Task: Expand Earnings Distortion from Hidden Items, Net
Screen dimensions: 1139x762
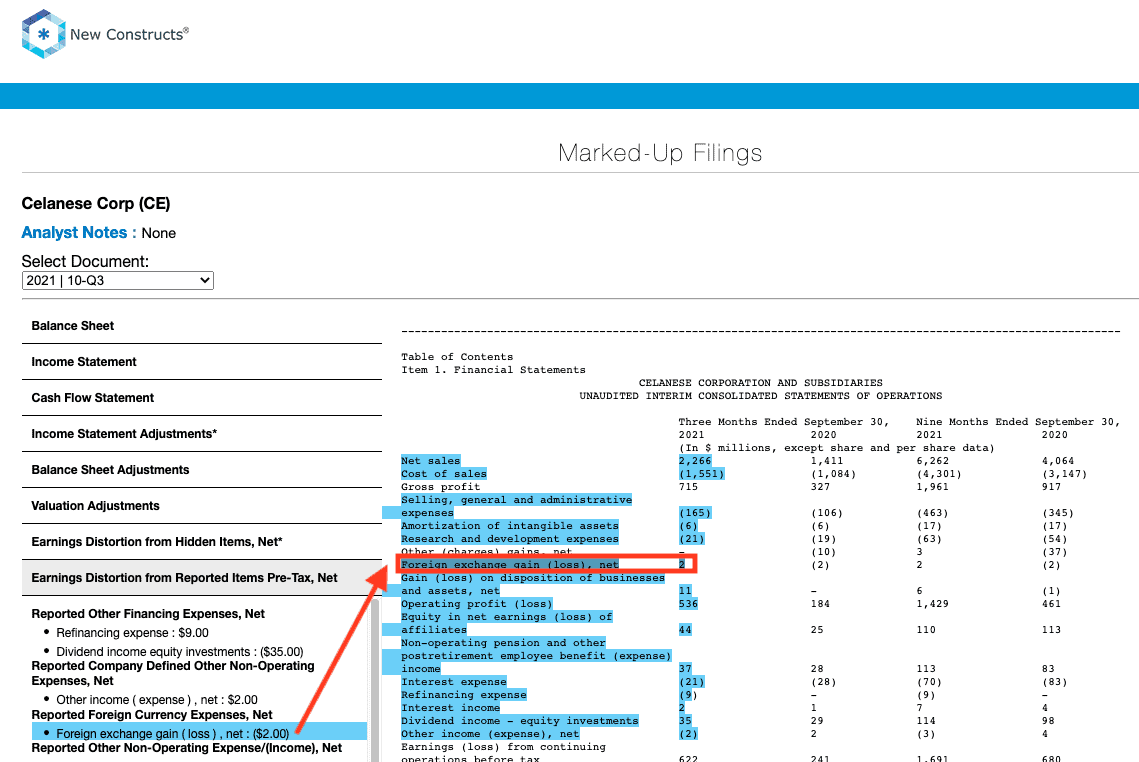Action: tap(202, 542)
